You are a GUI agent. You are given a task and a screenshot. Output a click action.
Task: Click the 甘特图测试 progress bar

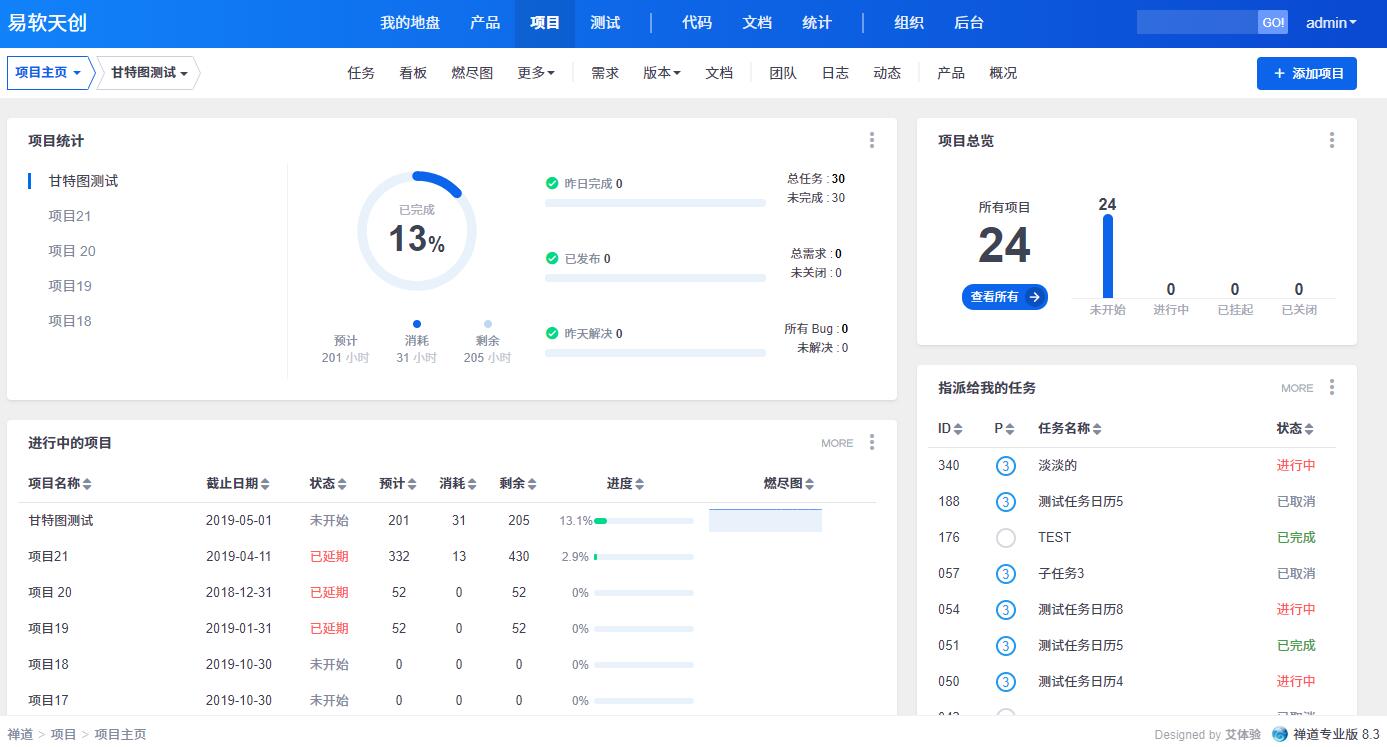643,521
